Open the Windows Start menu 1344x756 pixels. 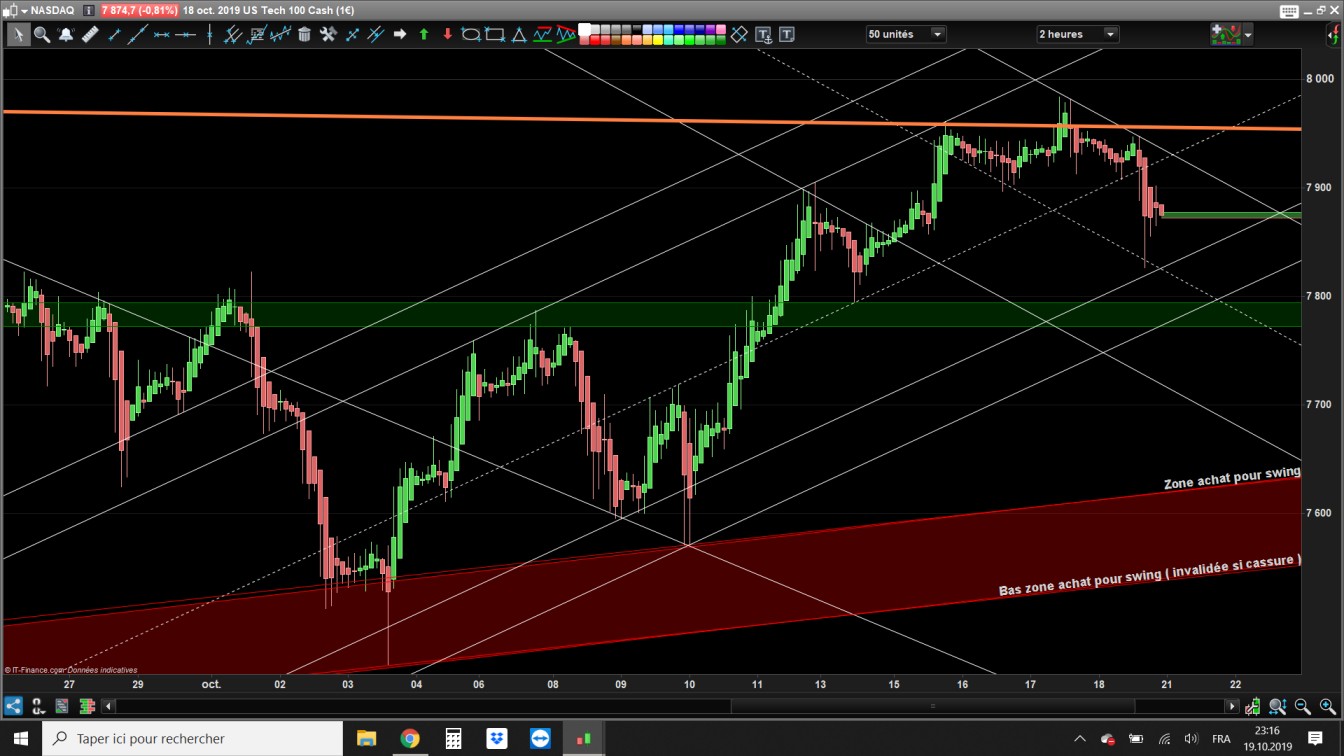point(20,739)
